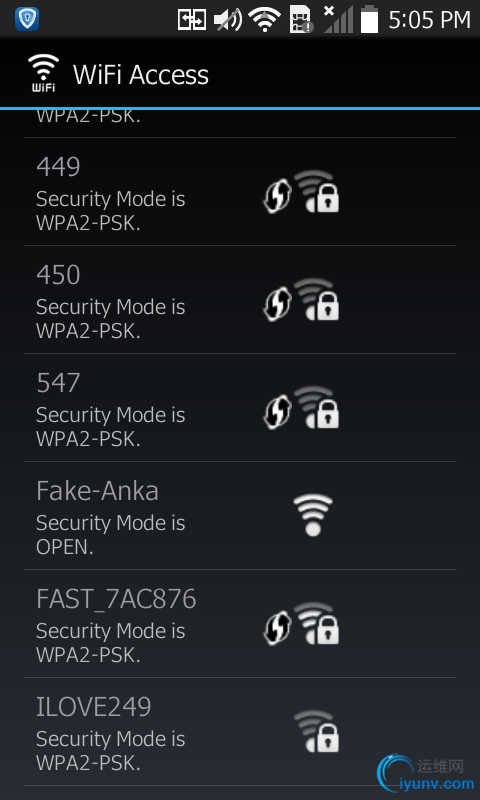Tap the SIM card alert status icon
This screenshot has height=800, width=480.
point(301,20)
